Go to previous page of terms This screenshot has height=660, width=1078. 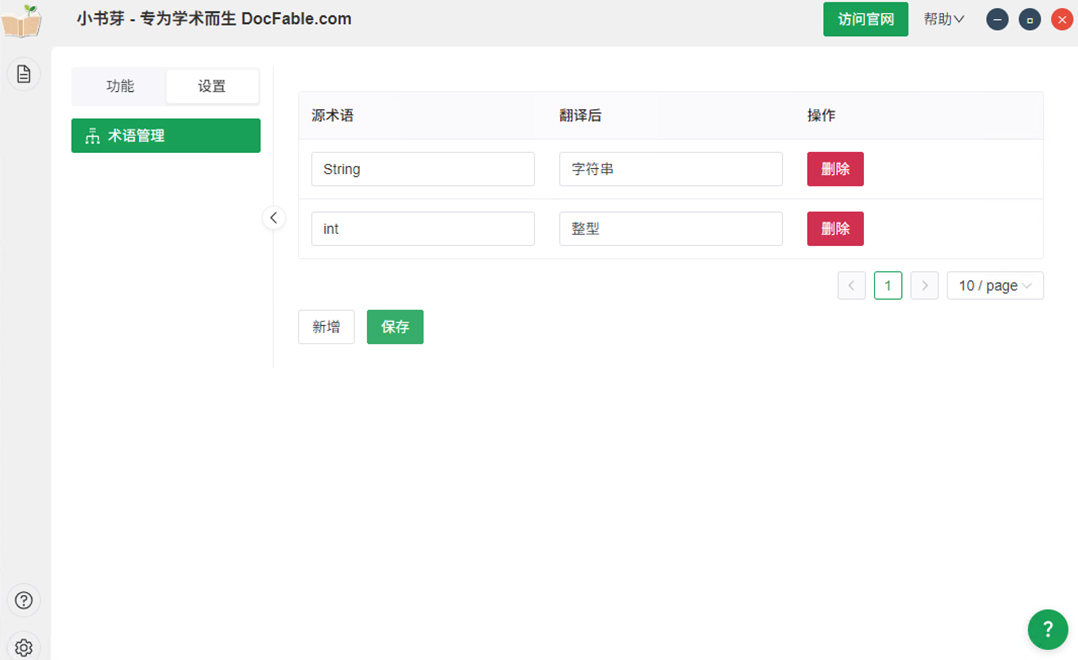tap(851, 286)
